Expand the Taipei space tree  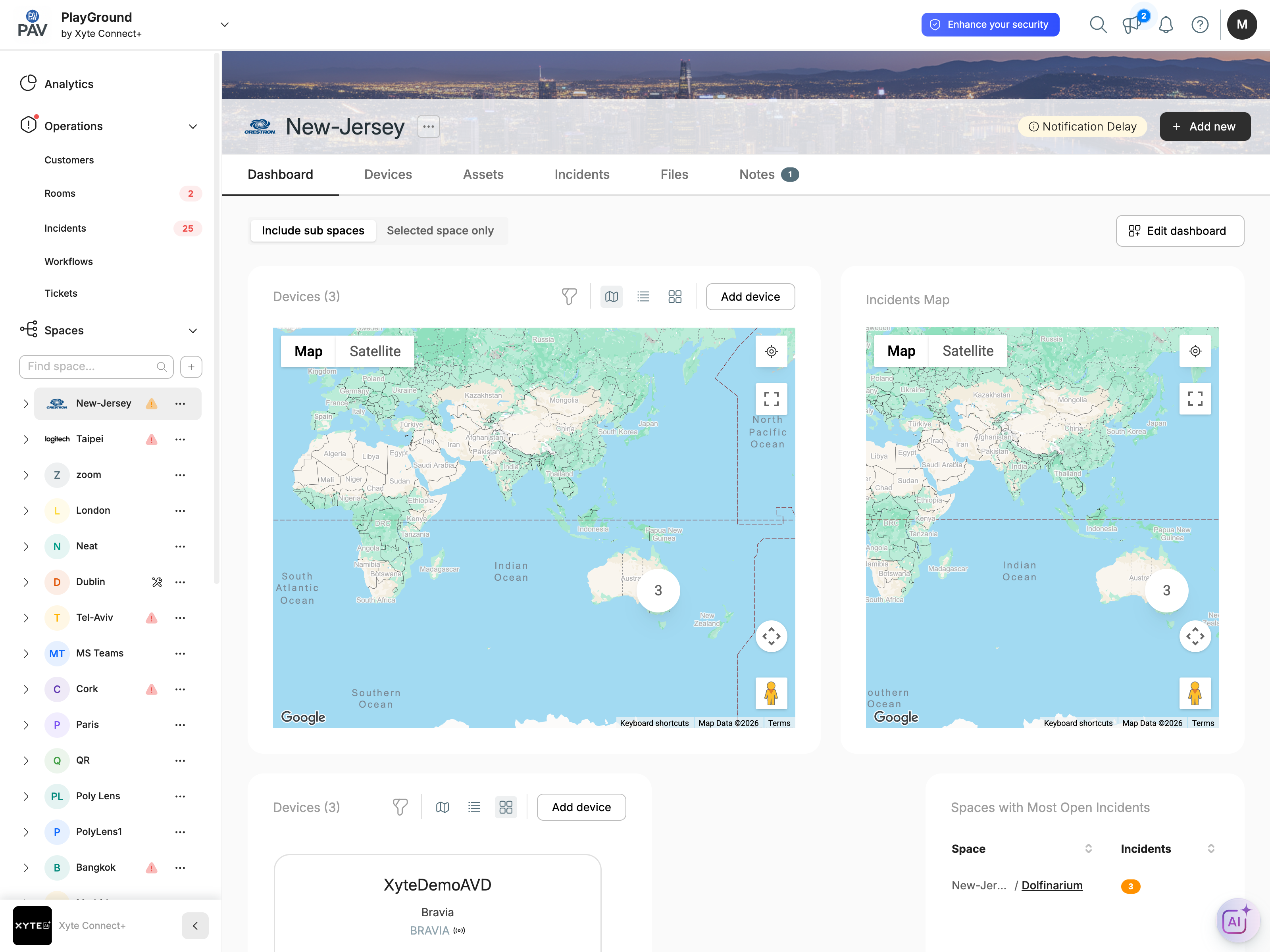(26, 440)
